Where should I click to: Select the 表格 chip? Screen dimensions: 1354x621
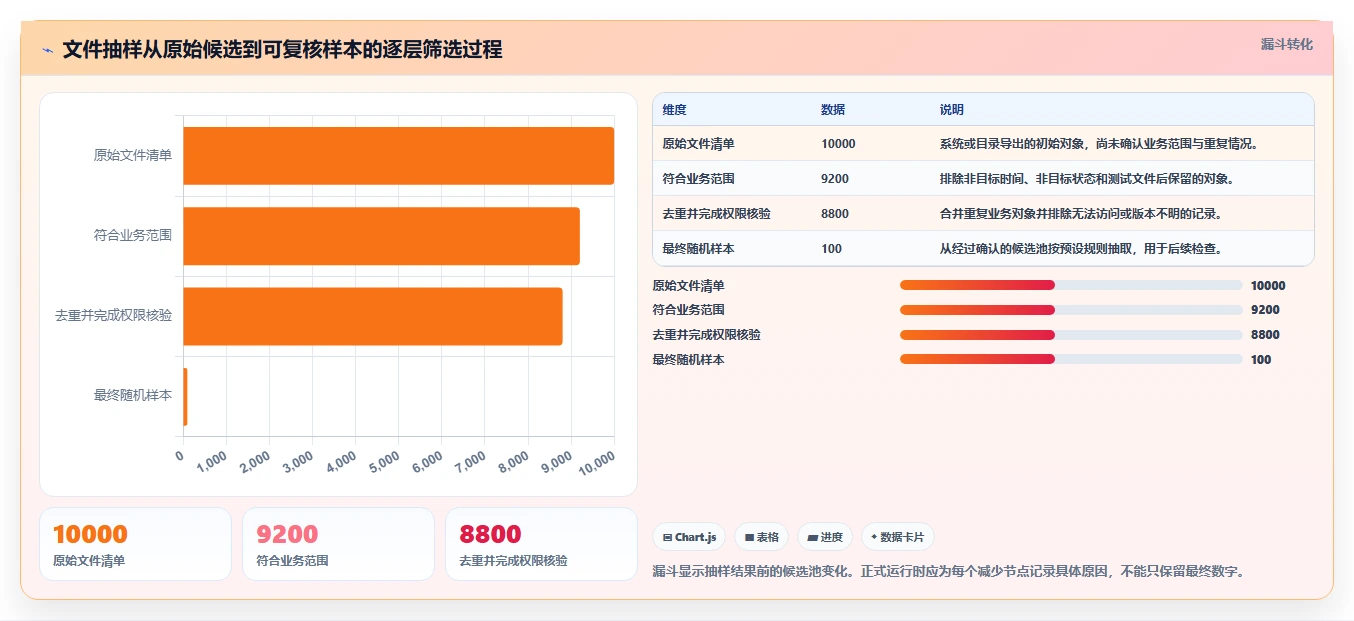click(762, 537)
